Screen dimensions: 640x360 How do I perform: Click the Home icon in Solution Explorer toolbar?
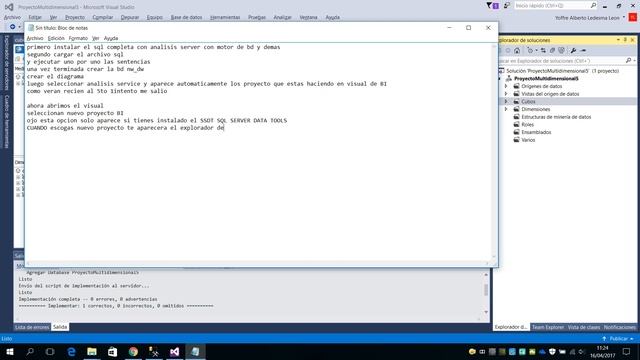coord(517,50)
